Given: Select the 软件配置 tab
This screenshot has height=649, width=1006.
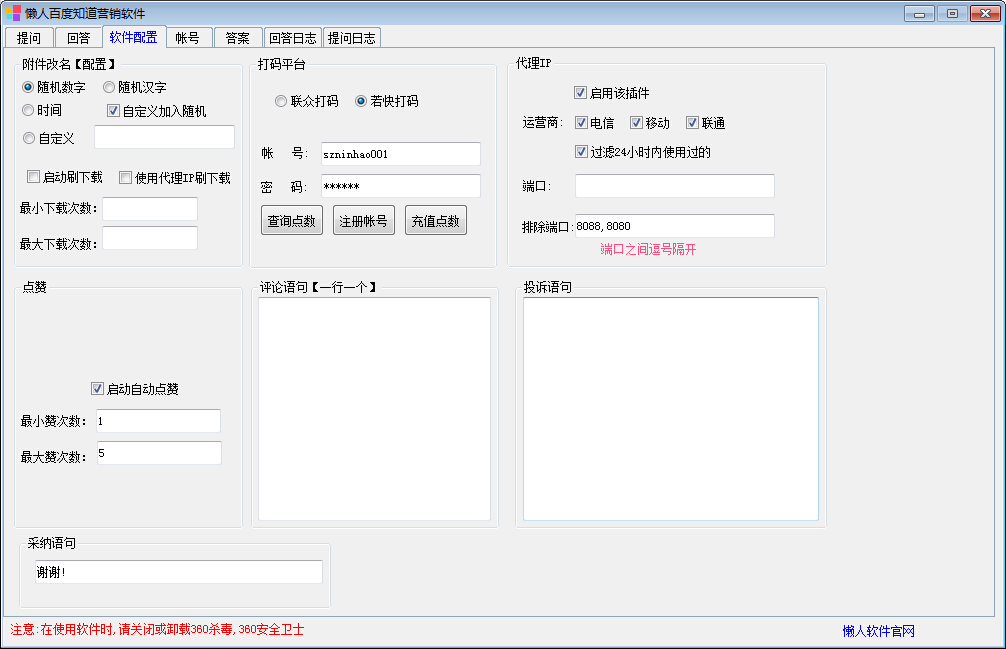Looking at the screenshot, I should pos(133,37).
